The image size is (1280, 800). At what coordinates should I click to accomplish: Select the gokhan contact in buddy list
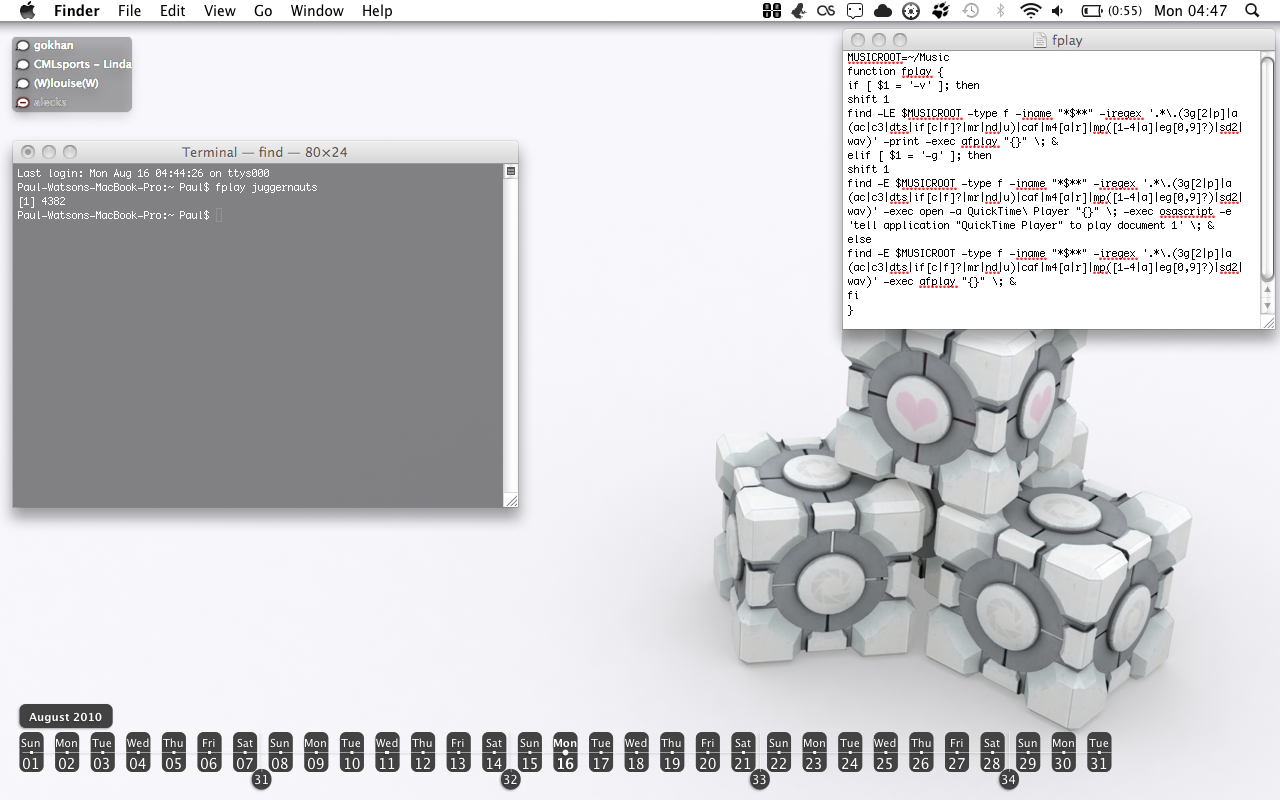click(x=54, y=45)
